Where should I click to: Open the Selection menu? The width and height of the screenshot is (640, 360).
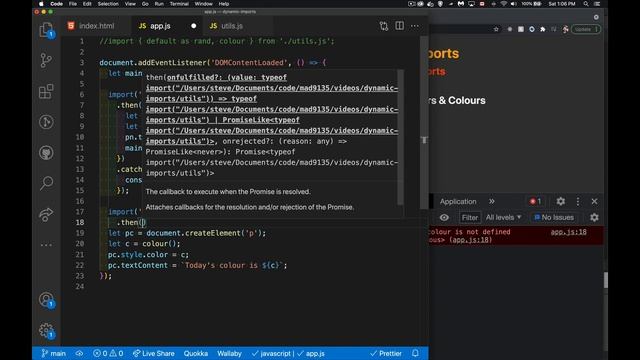[108, 4]
